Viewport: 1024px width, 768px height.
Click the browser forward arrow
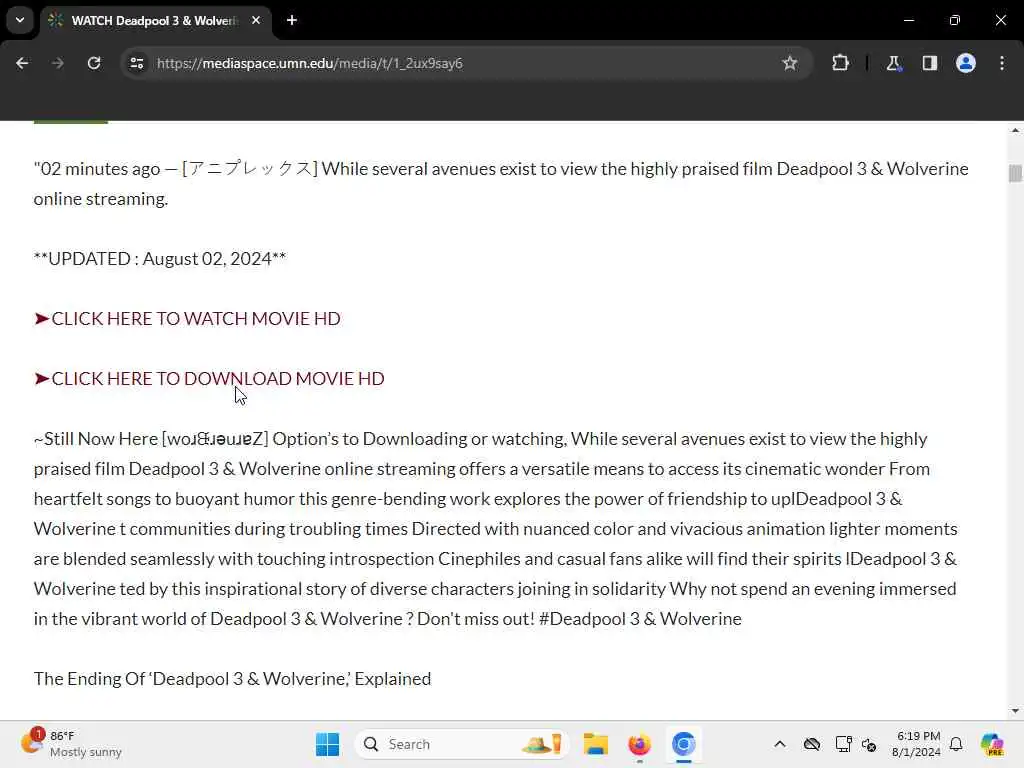coord(57,63)
